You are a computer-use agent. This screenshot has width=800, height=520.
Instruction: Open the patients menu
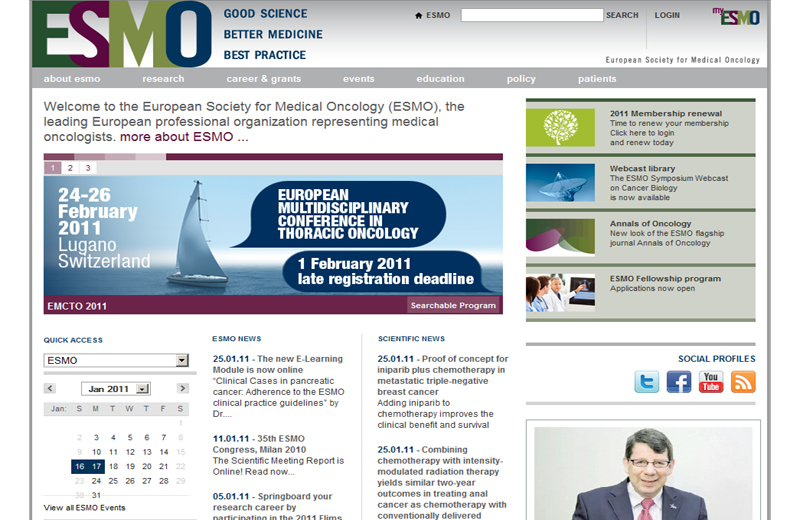tap(597, 79)
